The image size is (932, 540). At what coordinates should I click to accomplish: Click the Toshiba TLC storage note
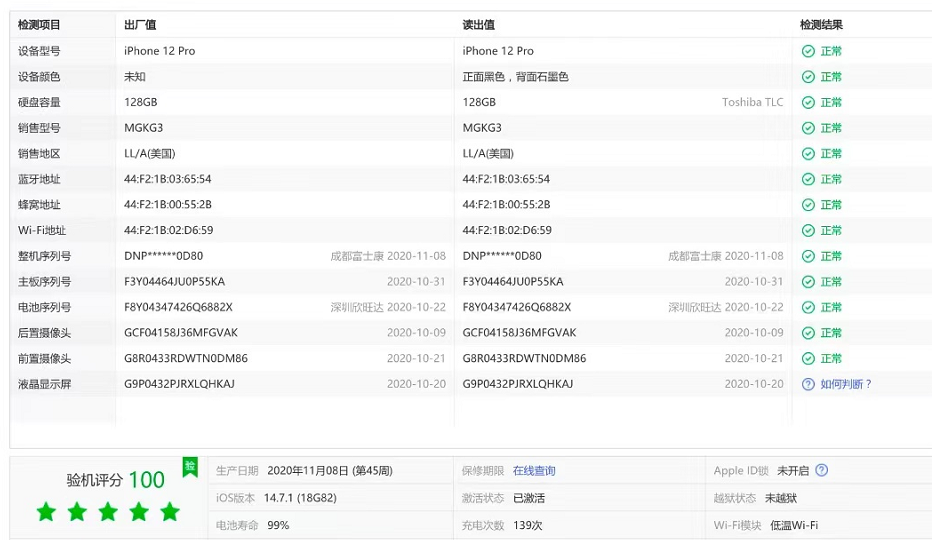[x=752, y=102]
